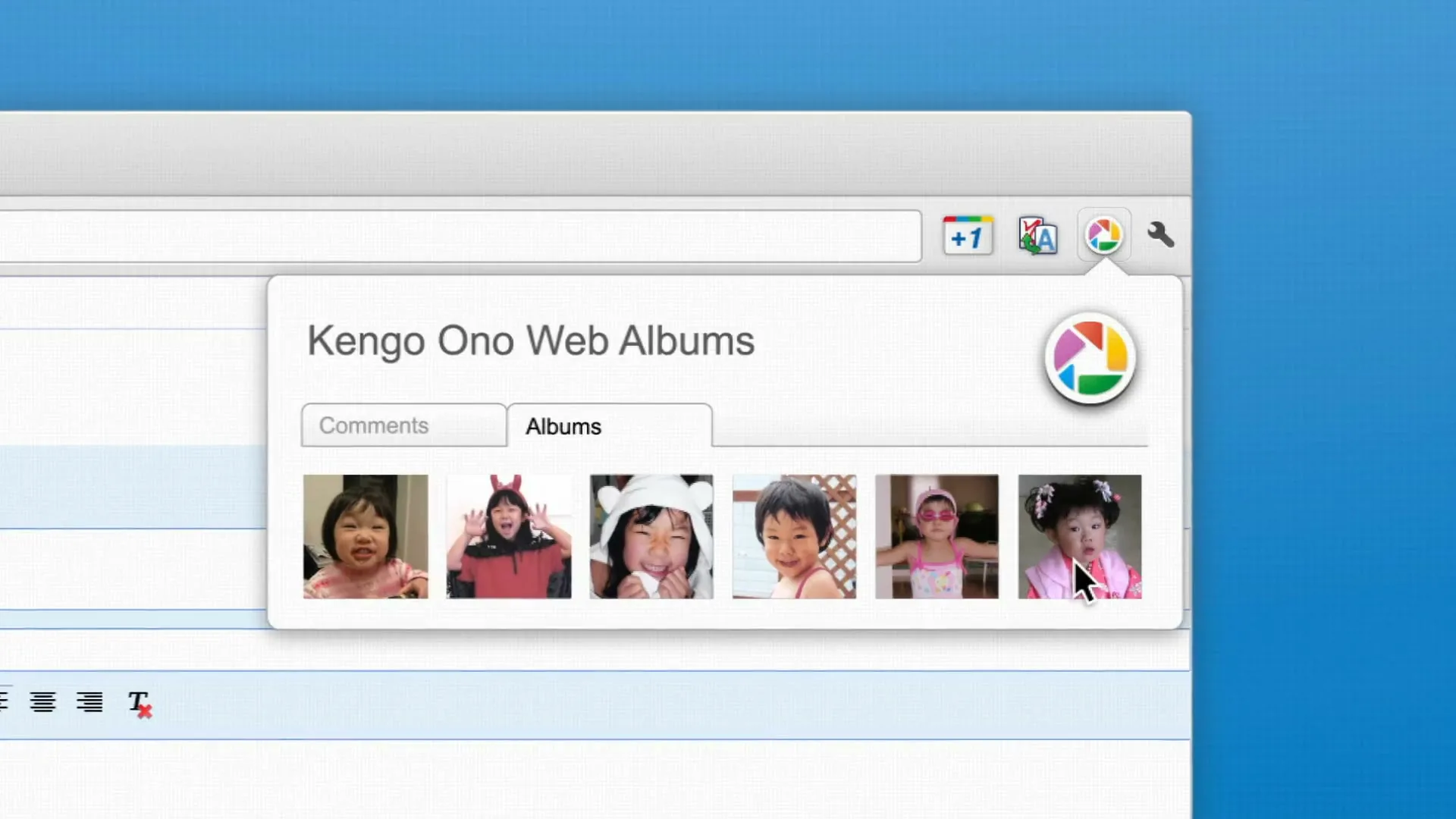
Task: Click the Kengo Ono Web Albums title
Action: (531, 340)
